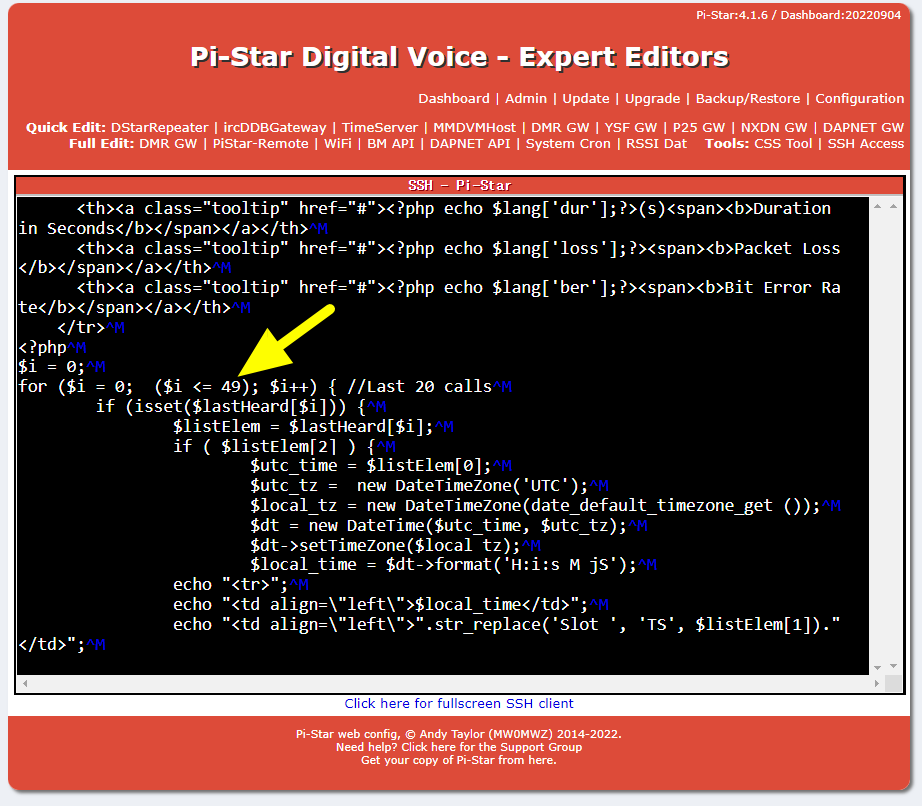The height and width of the screenshot is (806, 922).
Task: Click the '$dt->setTimeZone' line
Action: (x=395, y=545)
